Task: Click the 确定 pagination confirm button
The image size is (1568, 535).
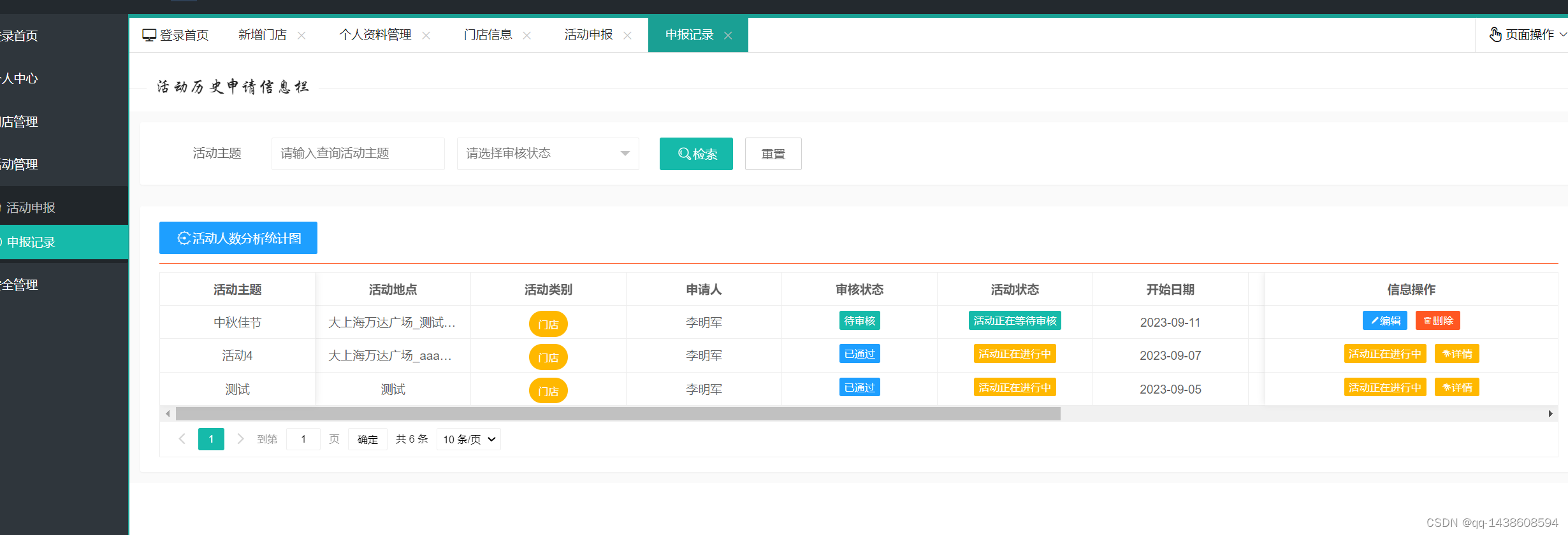Action: click(x=368, y=439)
